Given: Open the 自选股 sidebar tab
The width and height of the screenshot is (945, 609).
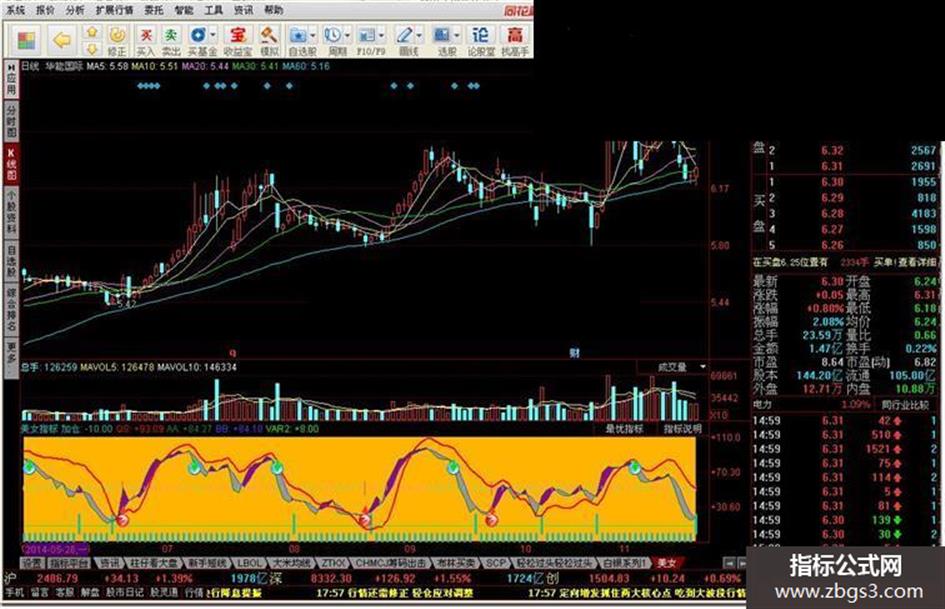Looking at the screenshot, I should (x=11, y=261).
